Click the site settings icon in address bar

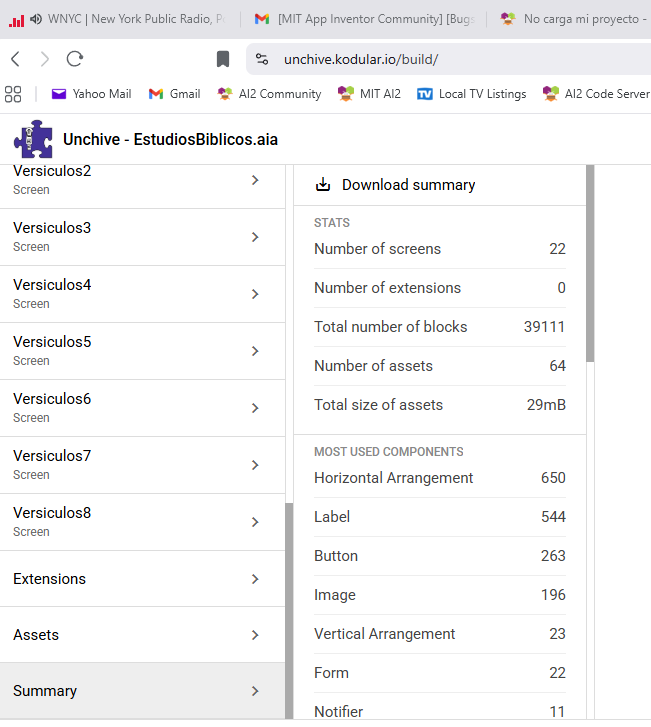pyautogui.click(x=262, y=59)
